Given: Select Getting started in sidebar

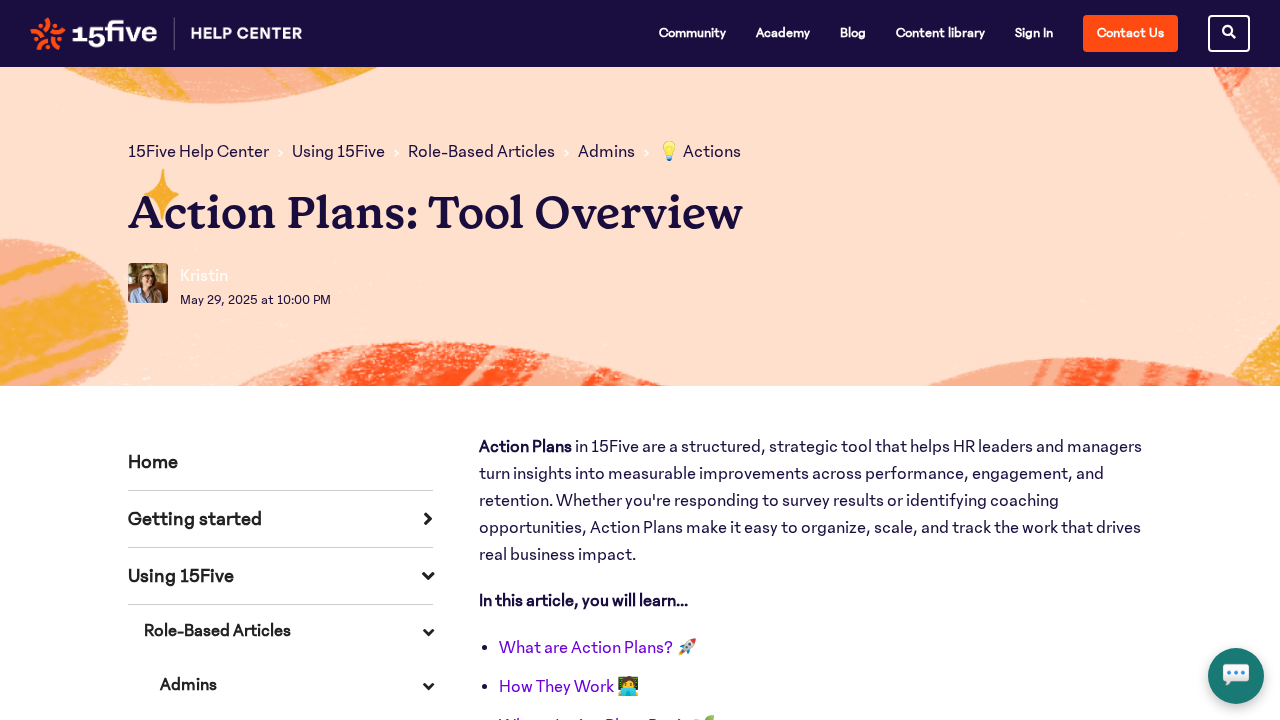Looking at the screenshot, I should point(195,519).
